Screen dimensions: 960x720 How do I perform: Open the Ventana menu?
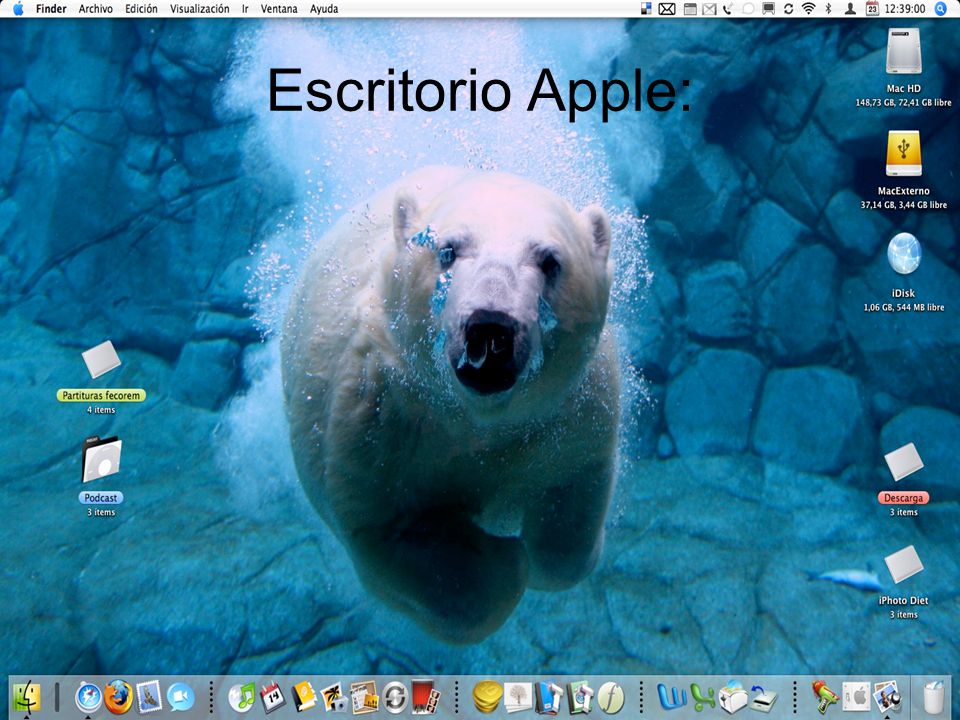coord(279,9)
